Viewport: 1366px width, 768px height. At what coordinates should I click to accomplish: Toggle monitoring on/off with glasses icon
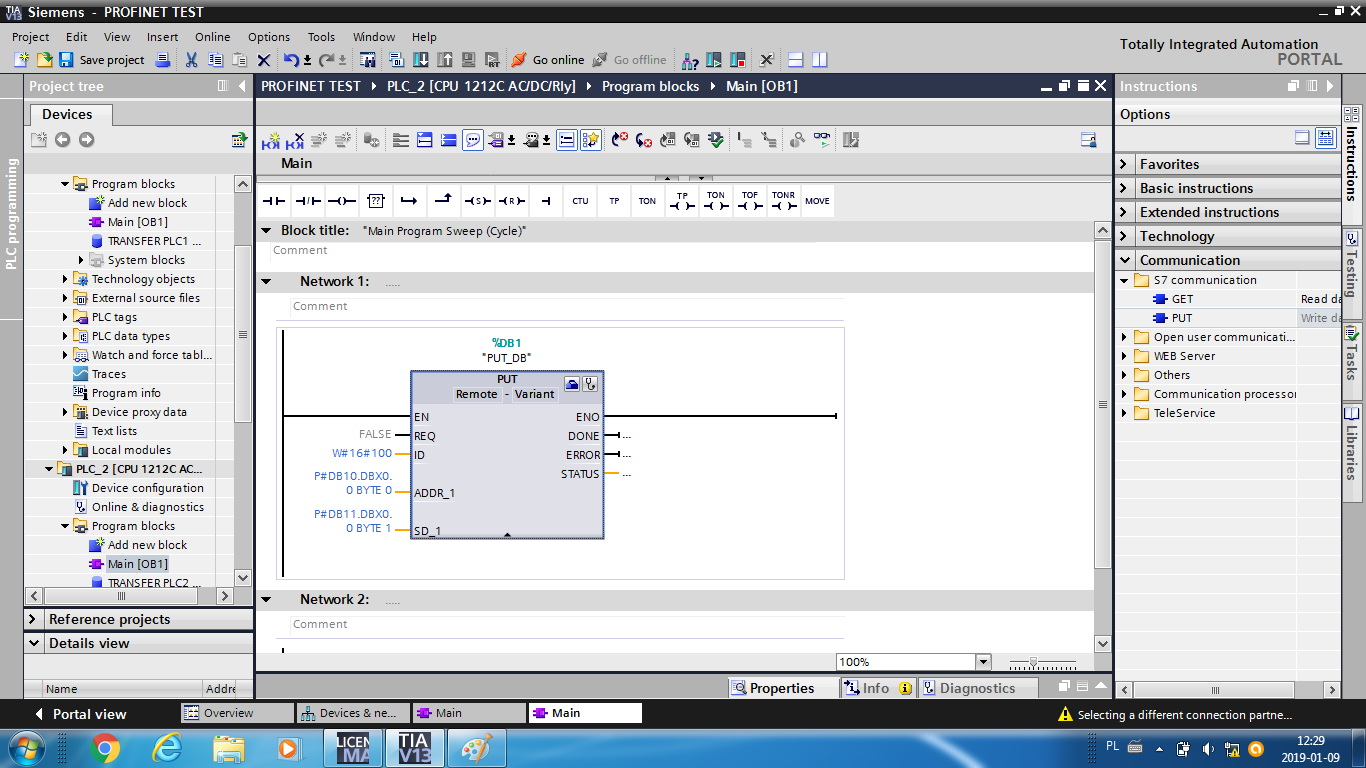[x=822, y=140]
